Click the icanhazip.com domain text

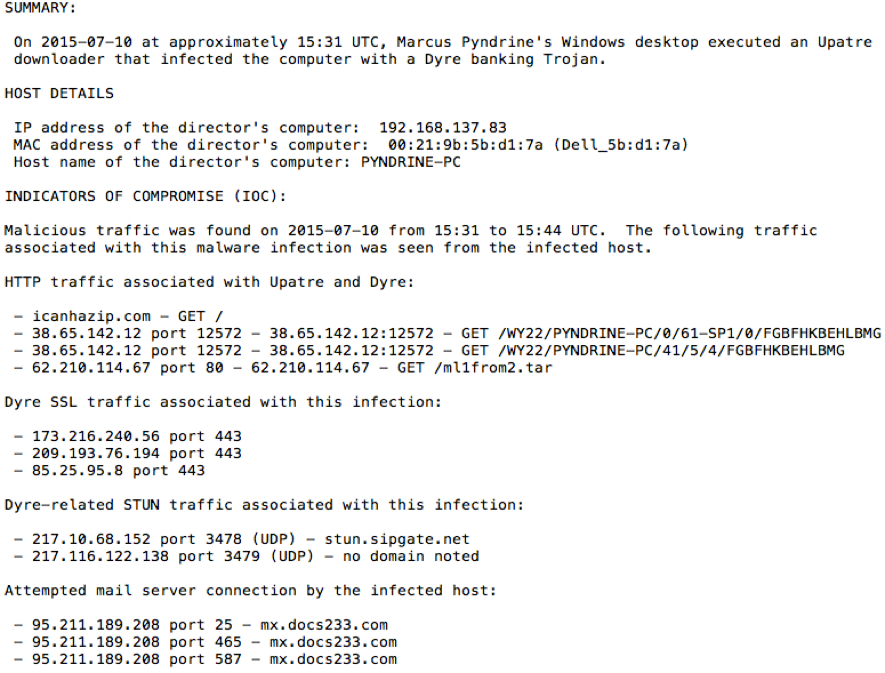[91, 316]
